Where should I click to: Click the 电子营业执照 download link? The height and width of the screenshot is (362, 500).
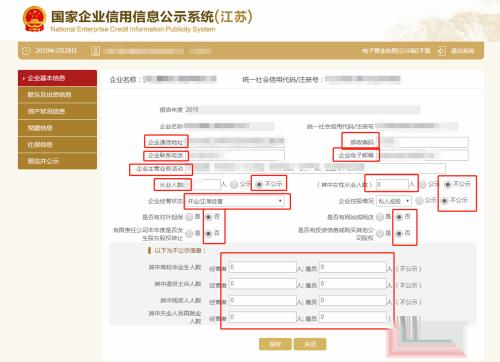(396, 51)
